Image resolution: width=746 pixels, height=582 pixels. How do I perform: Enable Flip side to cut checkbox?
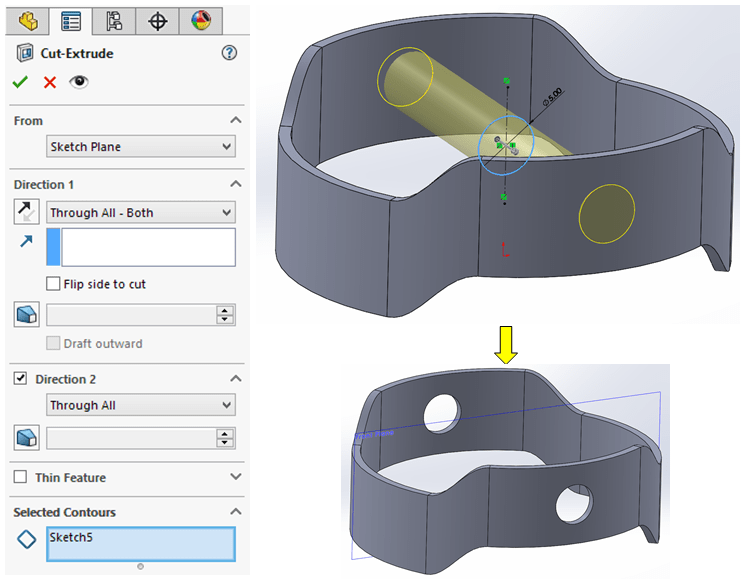click(53, 284)
